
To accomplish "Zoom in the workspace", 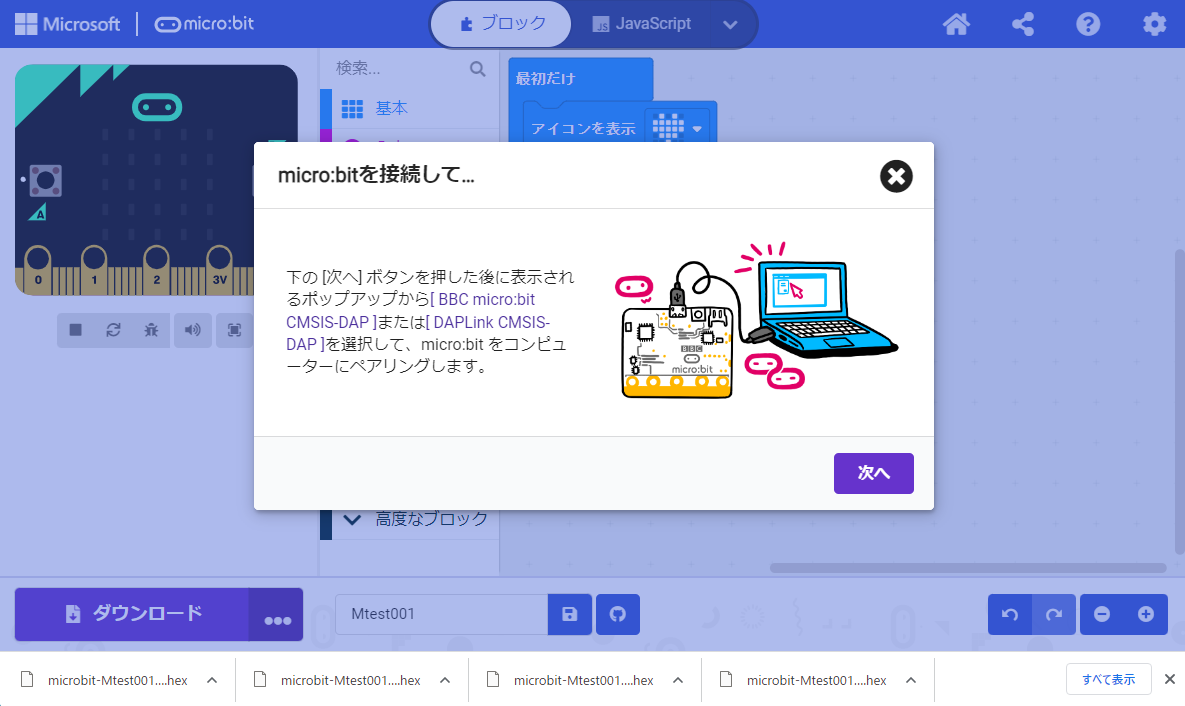I will coord(1146,614).
